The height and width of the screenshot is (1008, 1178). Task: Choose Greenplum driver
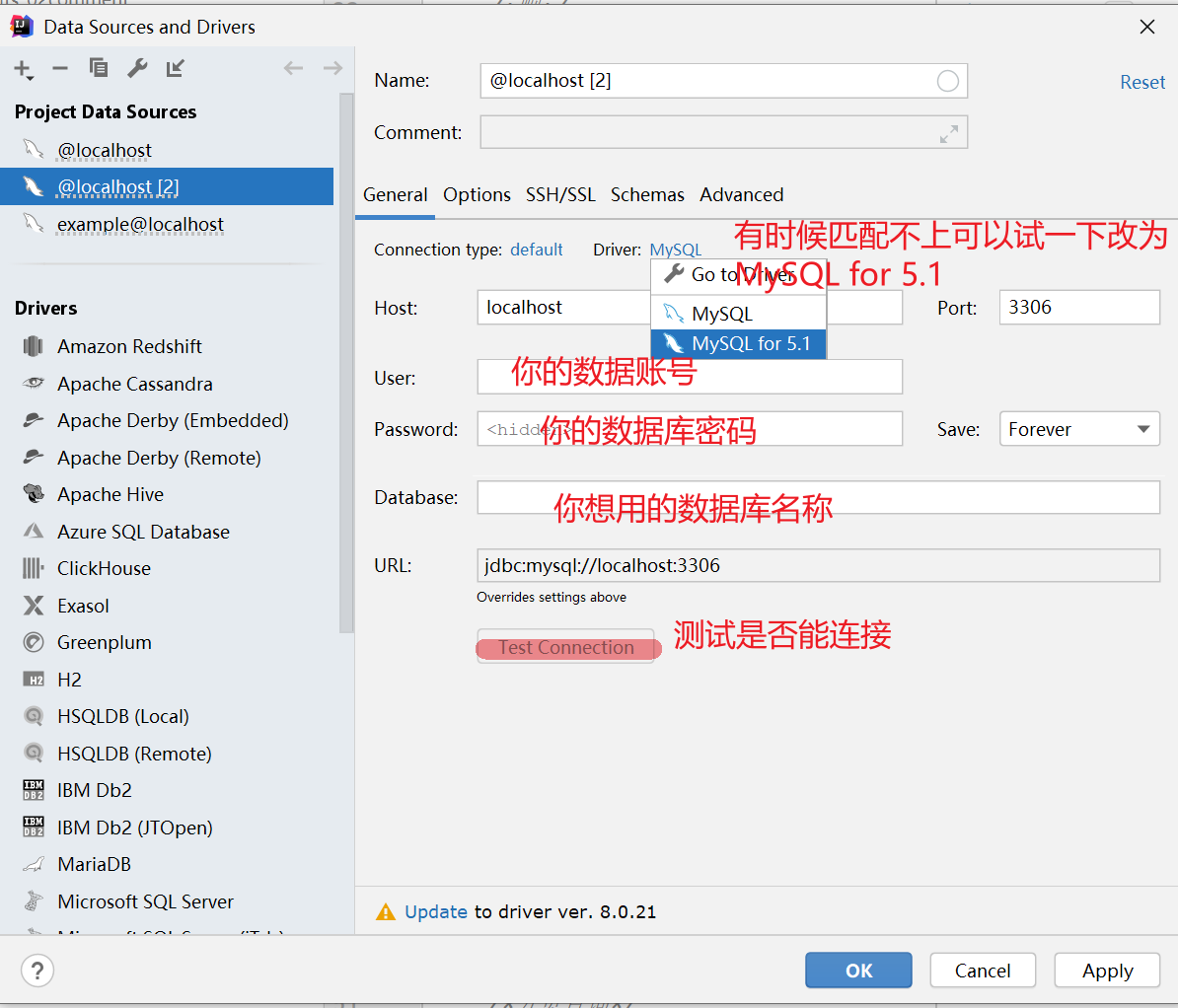(104, 643)
